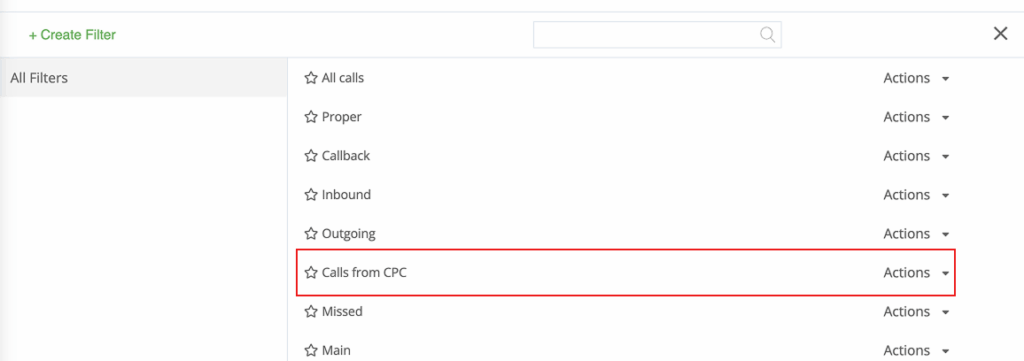
Task: Click the + Create Filter link
Action: (72, 35)
